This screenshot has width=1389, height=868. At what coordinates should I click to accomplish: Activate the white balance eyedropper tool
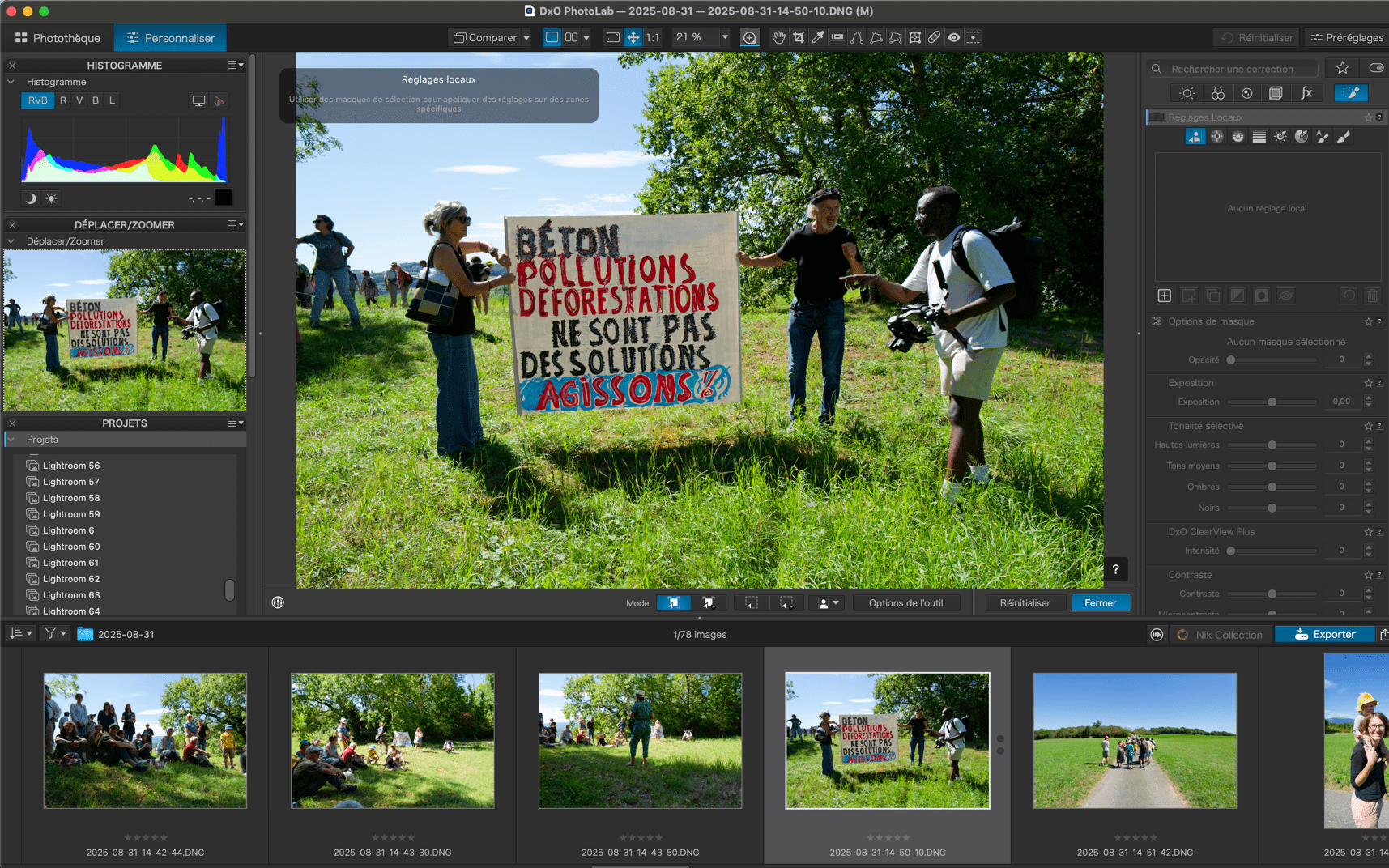(x=818, y=37)
